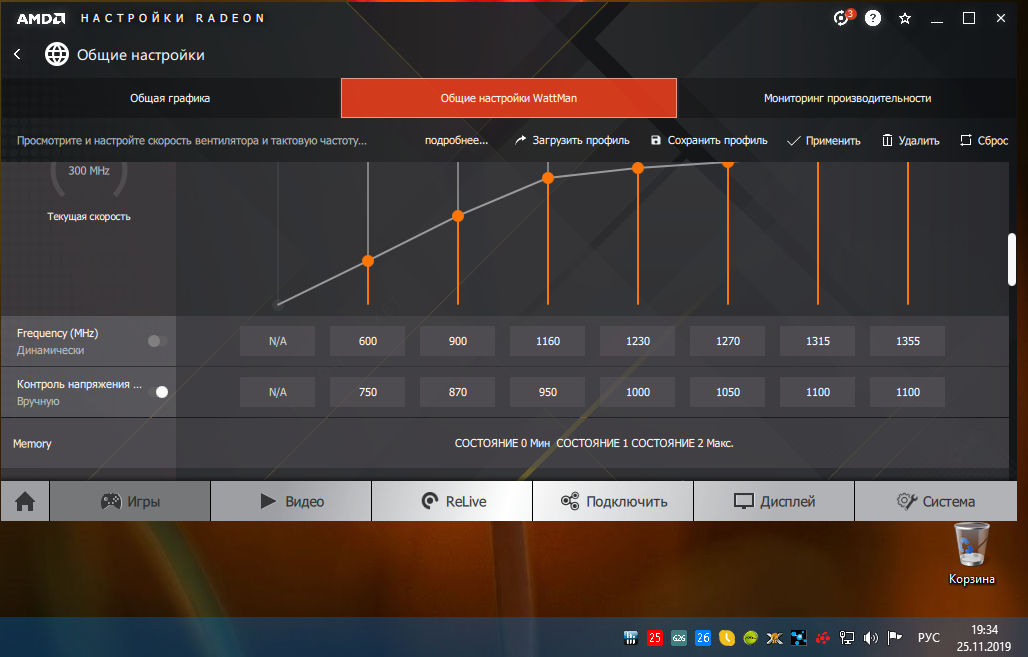
Task: Toggle Frequency (MHz) dynamic switch
Action: (157, 341)
